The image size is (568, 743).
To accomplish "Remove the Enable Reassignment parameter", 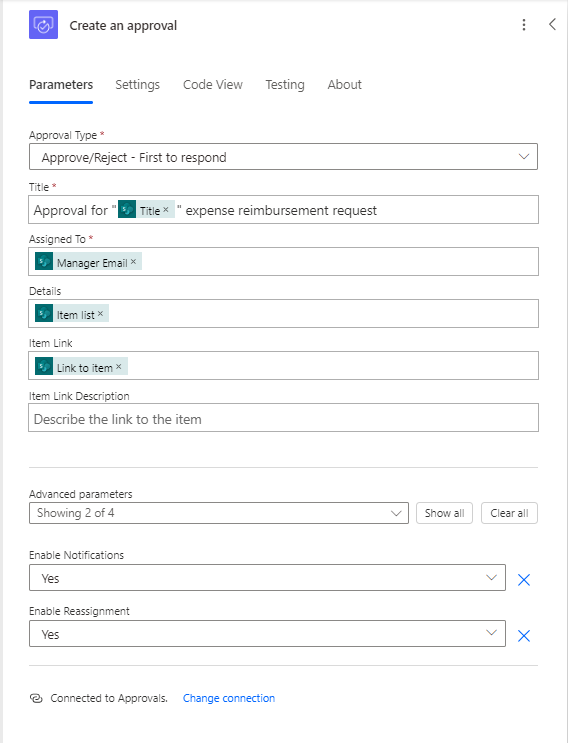I will 523,635.
